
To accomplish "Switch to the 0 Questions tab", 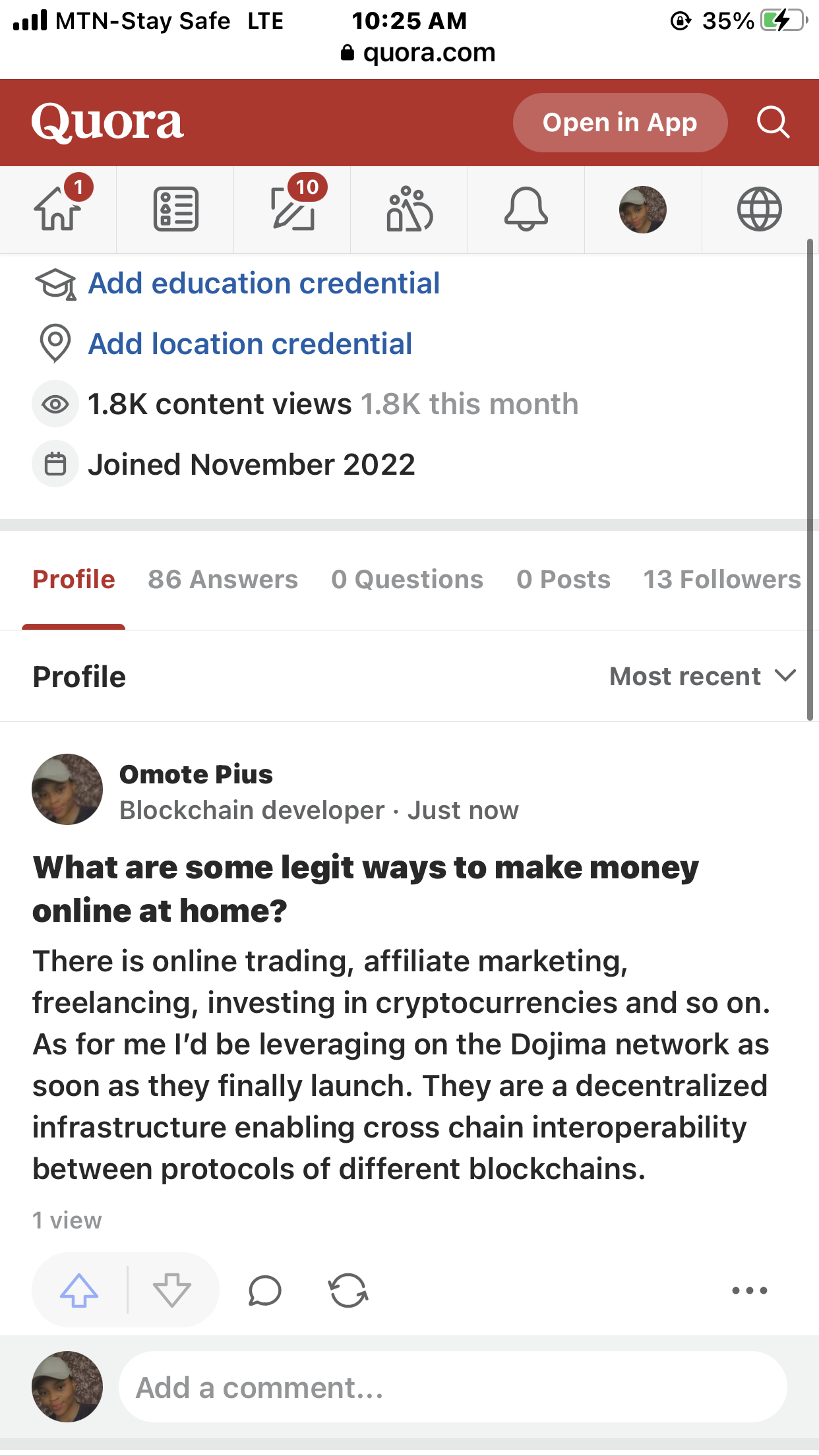I will (x=407, y=580).
